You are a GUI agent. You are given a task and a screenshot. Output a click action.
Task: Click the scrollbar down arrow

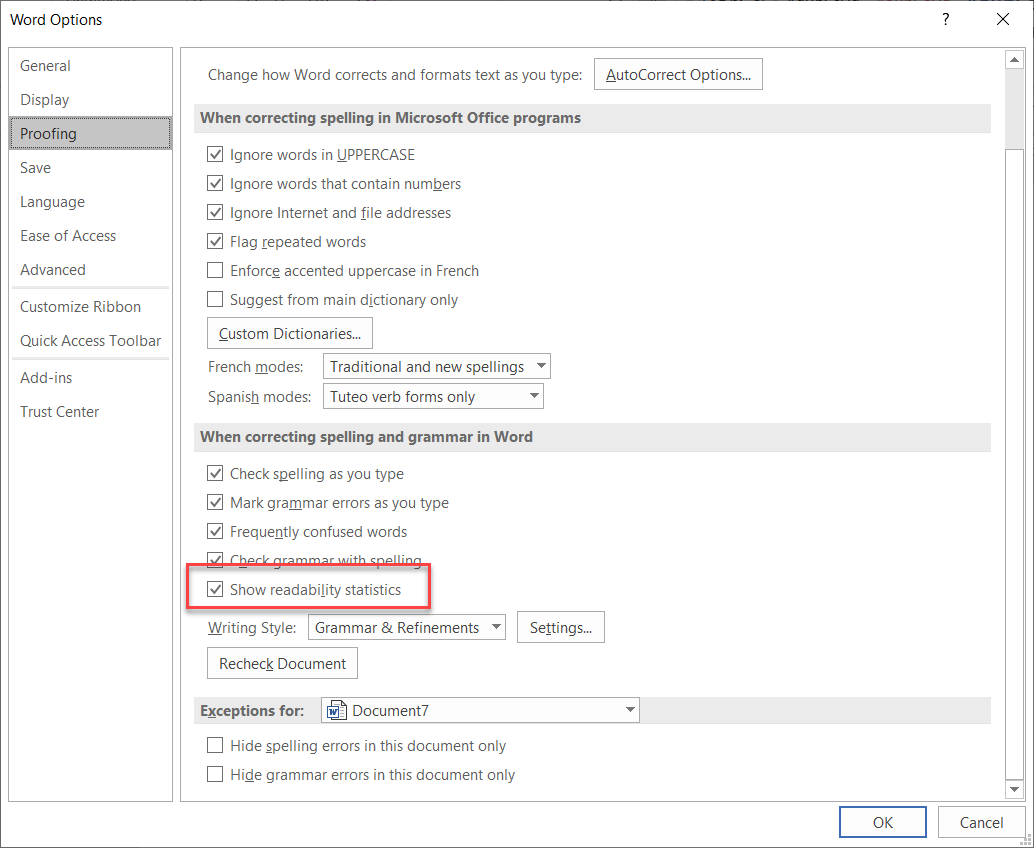coord(1014,789)
